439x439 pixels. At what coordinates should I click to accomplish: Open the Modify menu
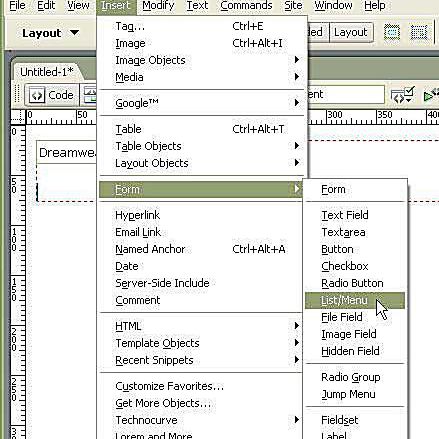(x=158, y=6)
